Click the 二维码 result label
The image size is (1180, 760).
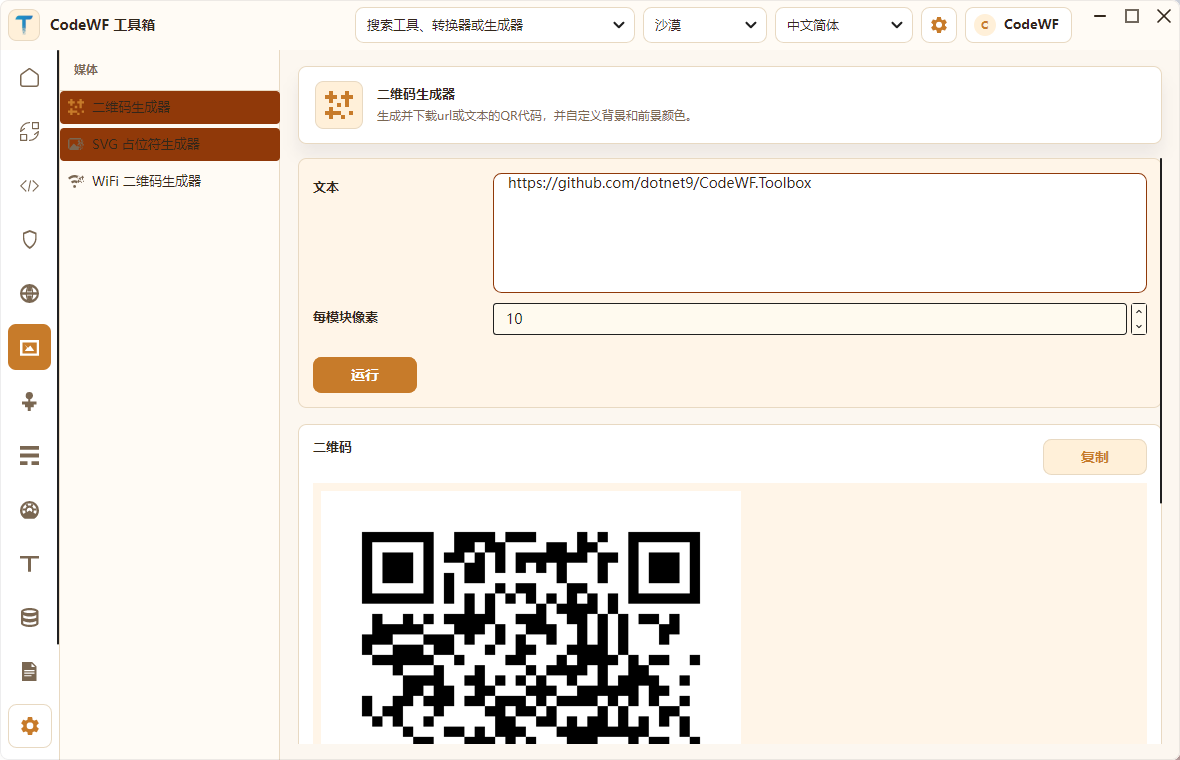click(x=333, y=447)
